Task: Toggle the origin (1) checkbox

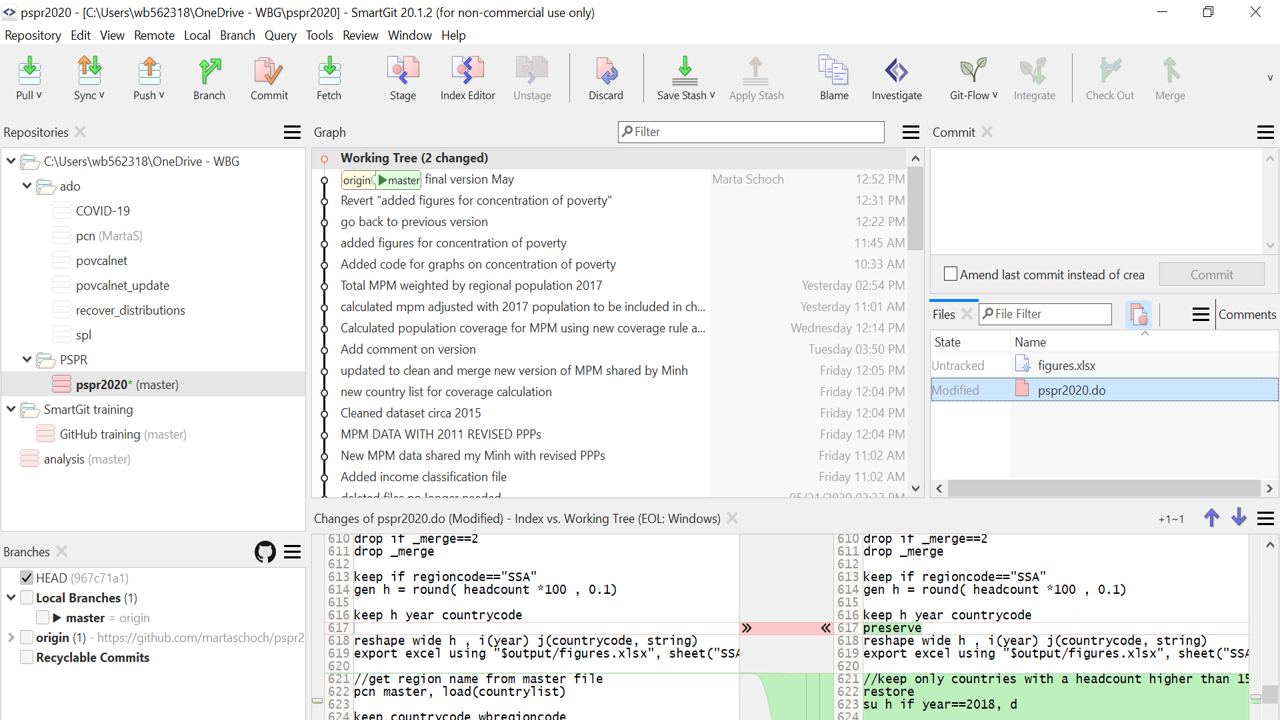Action: pyautogui.click(x=27, y=638)
